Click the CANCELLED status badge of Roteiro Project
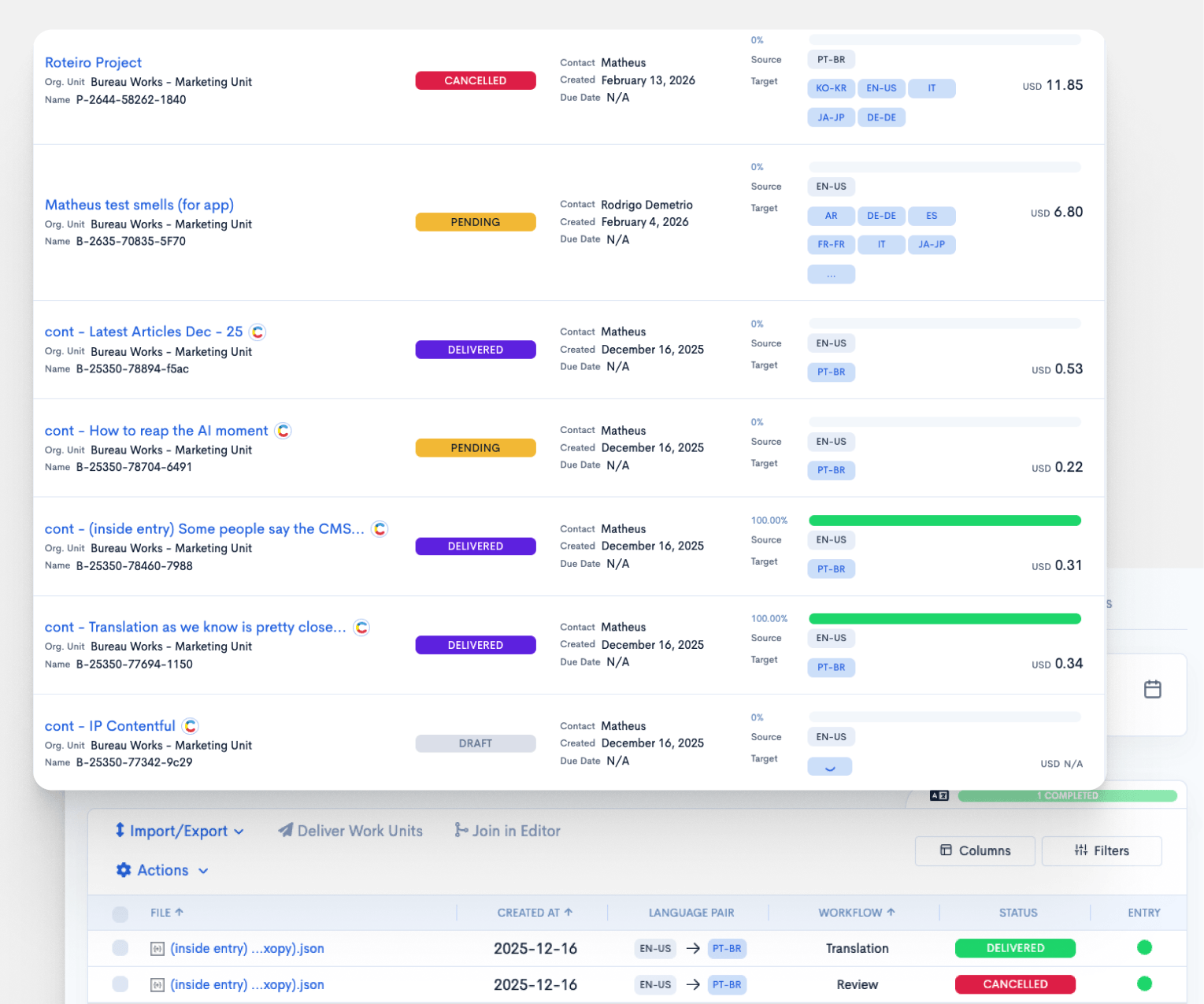This screenshot has height=1004, width=1204. (476, 80)
